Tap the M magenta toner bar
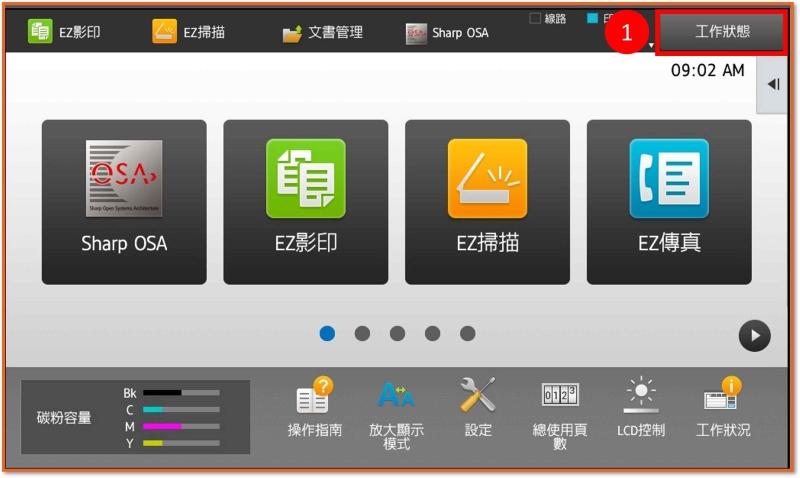The height and width of the screenshot is (478, 800). tap(181, 426)
